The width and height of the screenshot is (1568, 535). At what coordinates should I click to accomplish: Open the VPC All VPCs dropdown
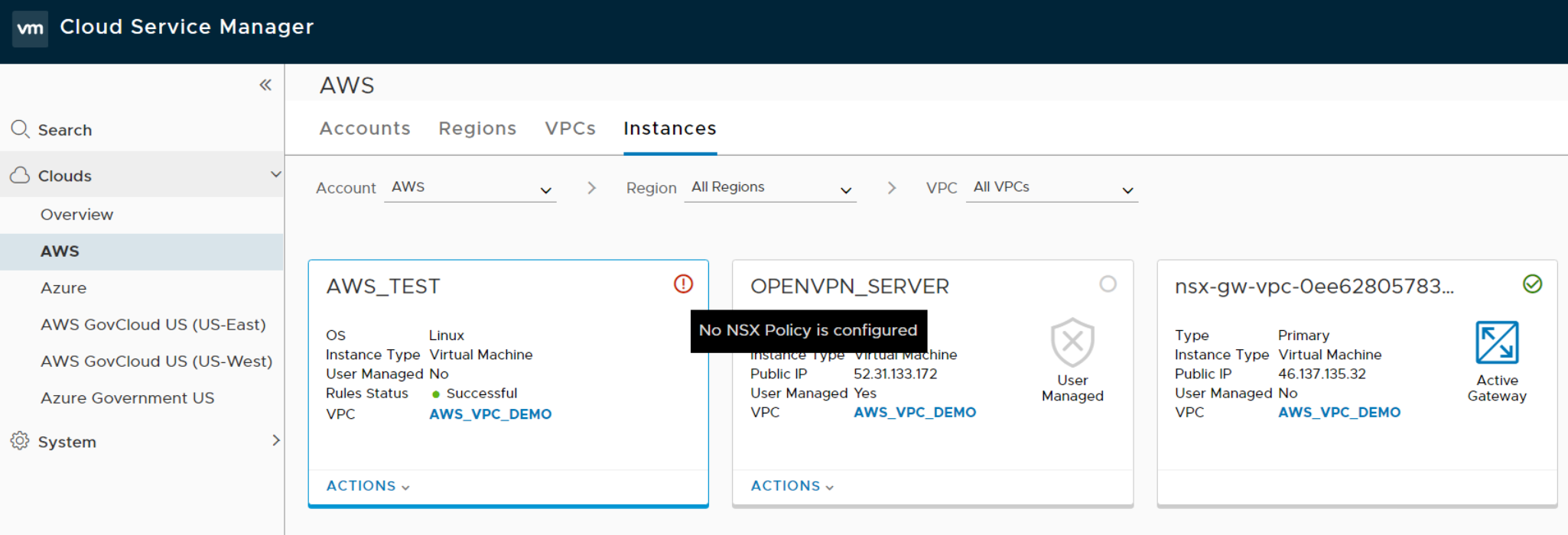click(x=1052, y=188)
